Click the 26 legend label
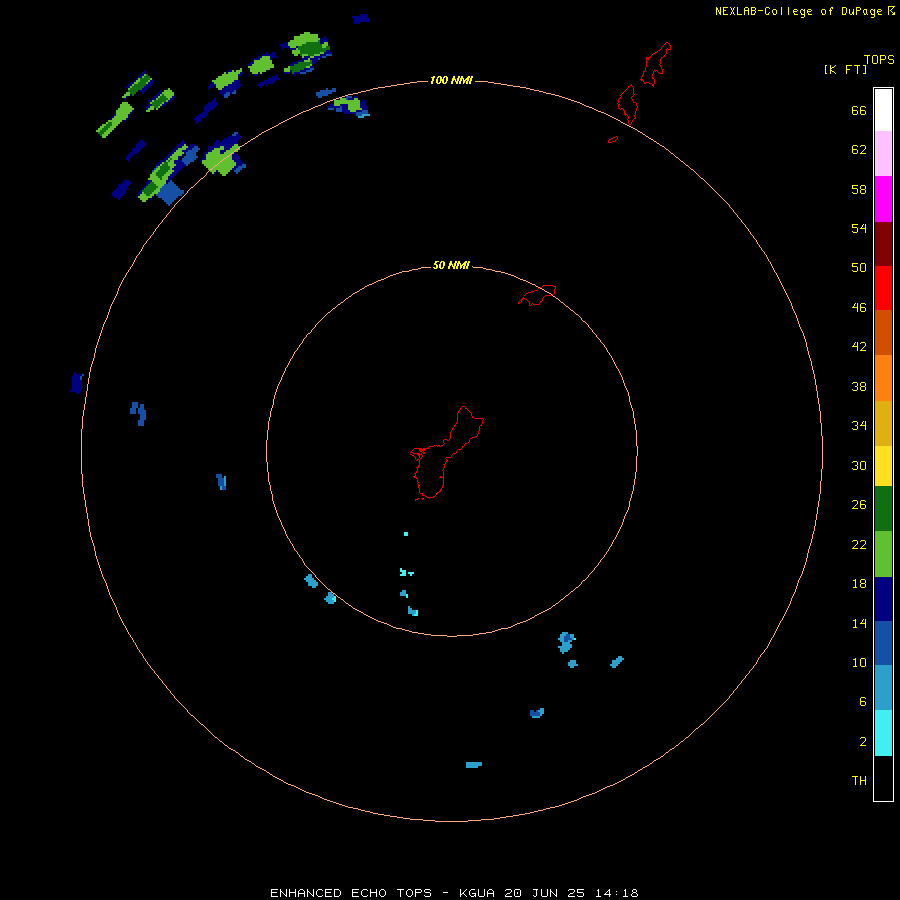 (x=859, y=505)
